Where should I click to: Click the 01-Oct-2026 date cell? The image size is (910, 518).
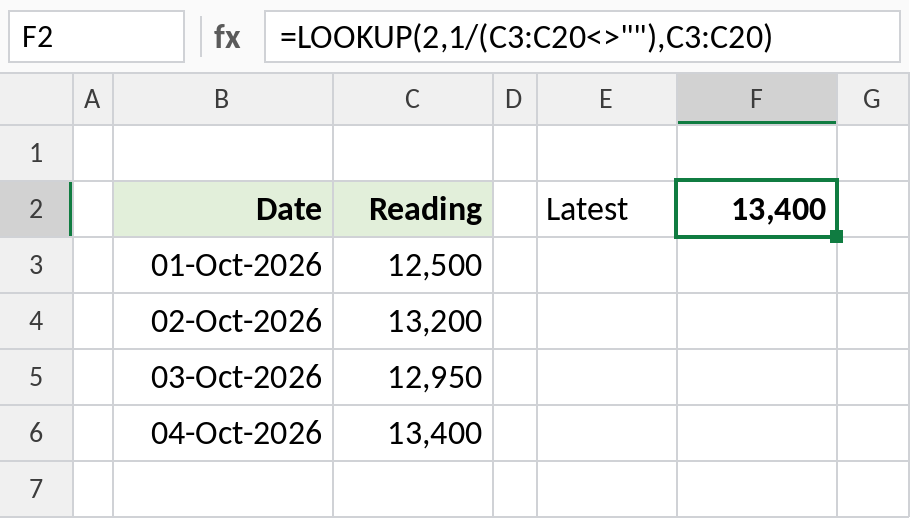(x=223, y=265)
